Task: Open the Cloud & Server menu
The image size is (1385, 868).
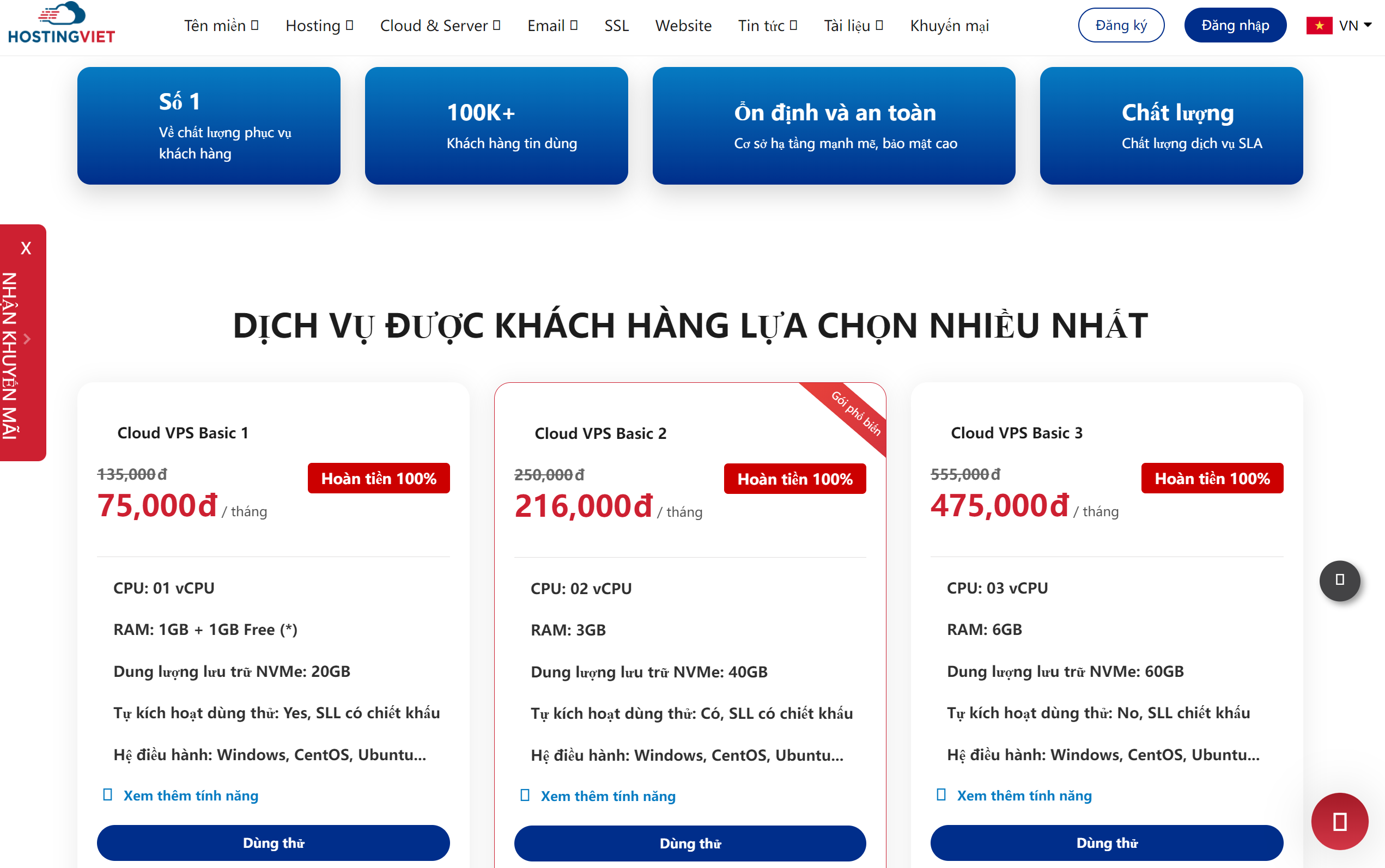Action: (x=440, y=26)
